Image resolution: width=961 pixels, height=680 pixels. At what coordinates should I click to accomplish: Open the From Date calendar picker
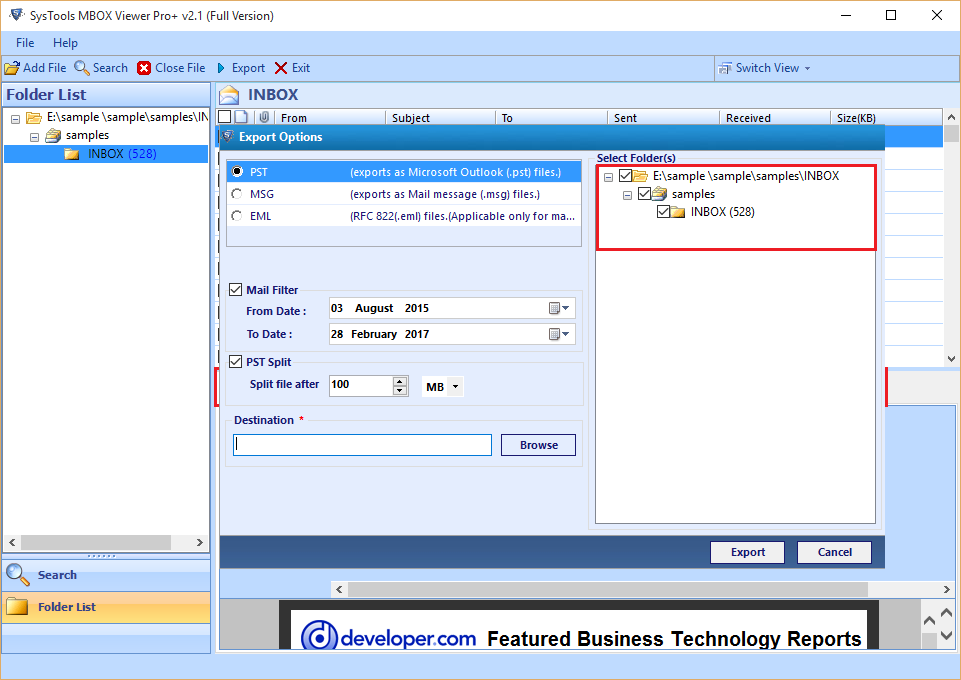(x=559, y=308)
